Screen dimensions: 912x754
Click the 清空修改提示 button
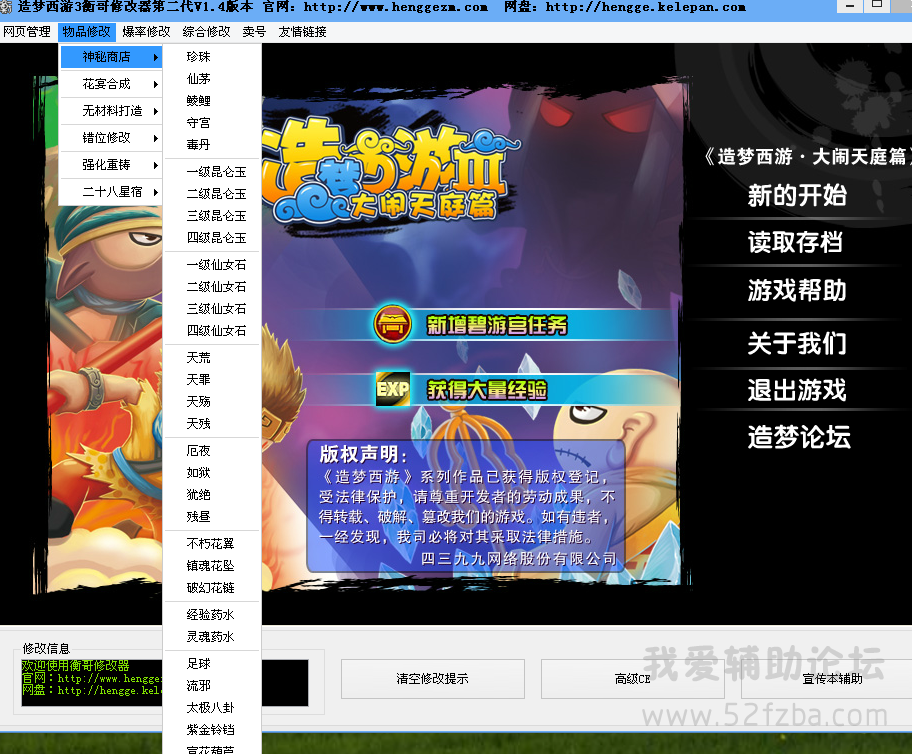(x=432, y=678)
